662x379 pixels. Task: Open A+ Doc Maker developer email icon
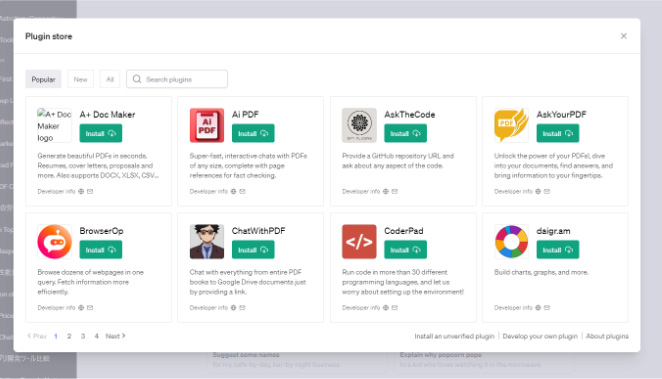(90, 192)
